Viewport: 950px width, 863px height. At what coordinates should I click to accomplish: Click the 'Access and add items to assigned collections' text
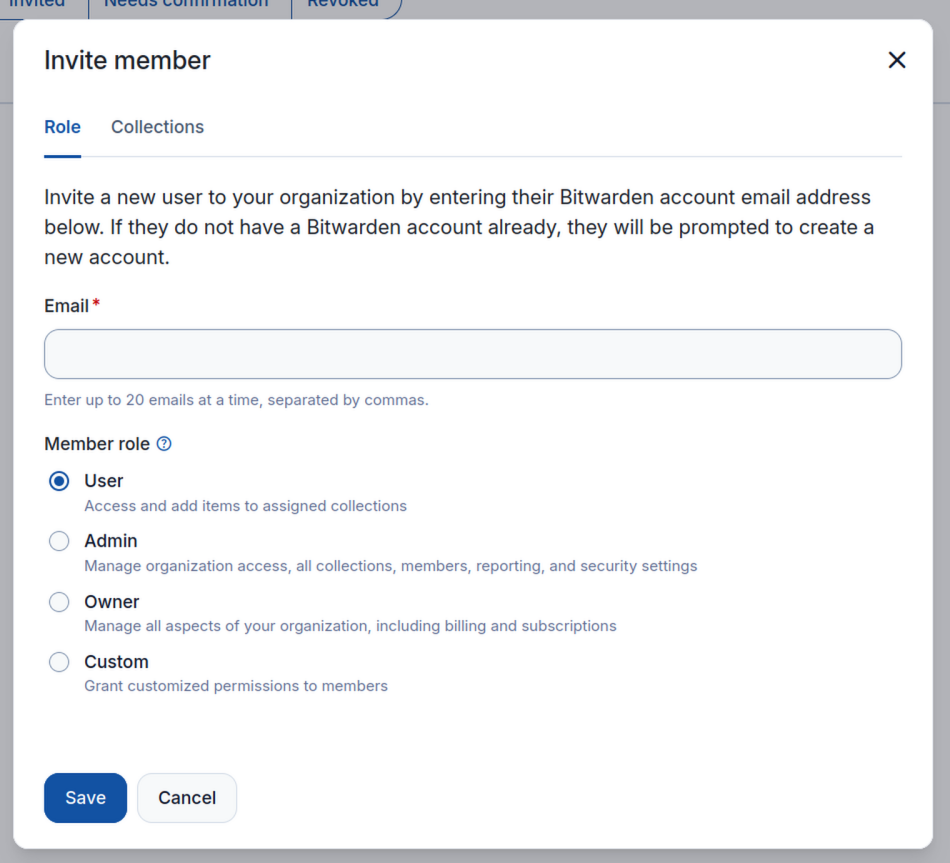(245, 506)
